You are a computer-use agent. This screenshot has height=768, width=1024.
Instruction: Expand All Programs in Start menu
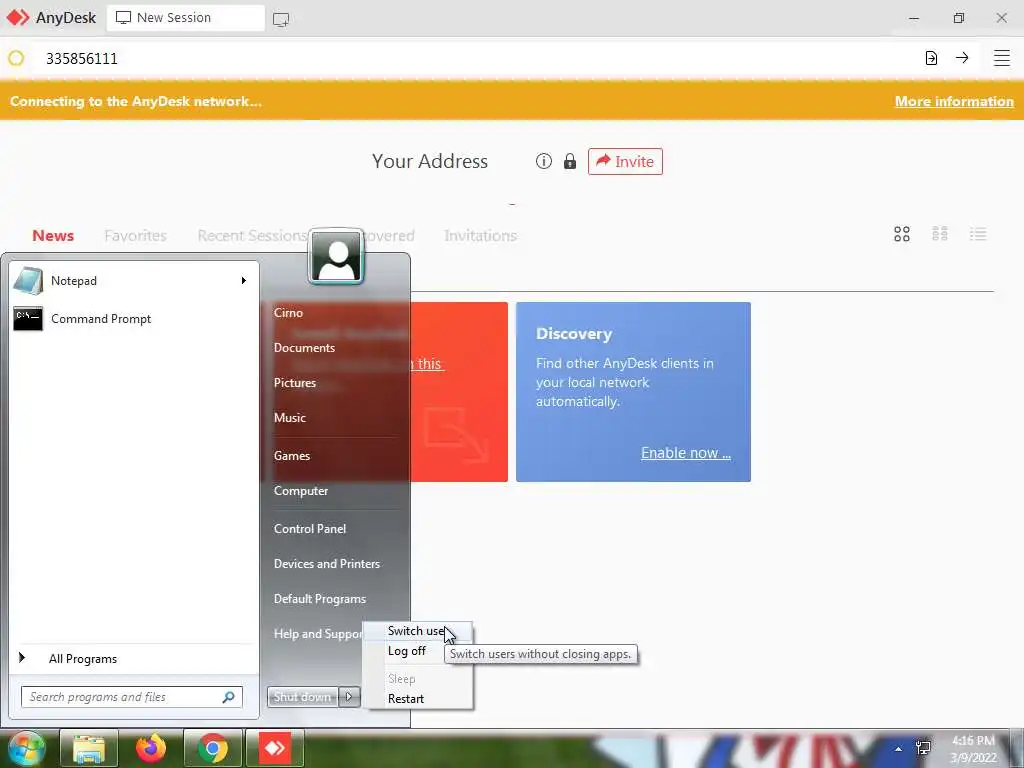(x=83, y=659)
